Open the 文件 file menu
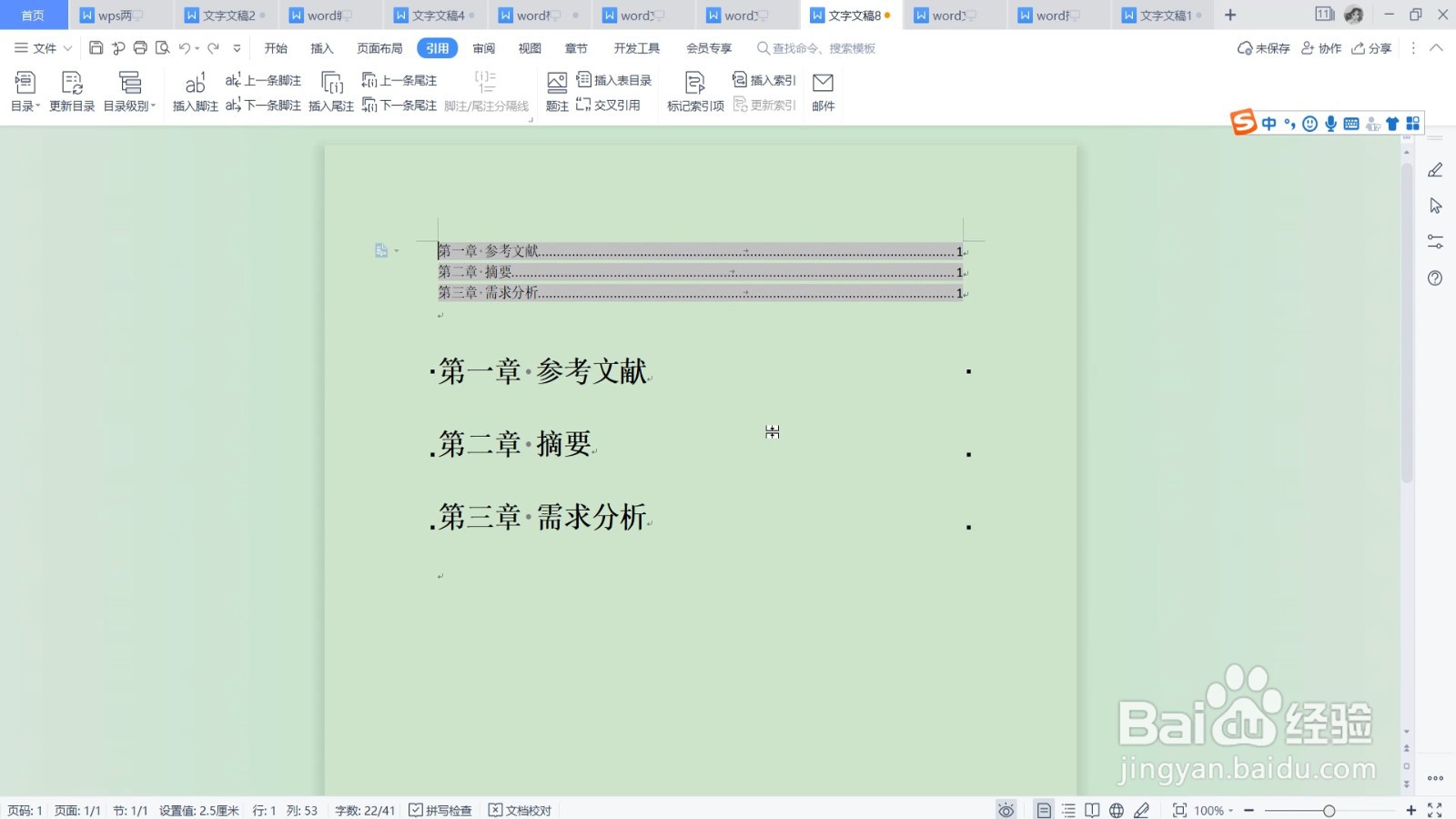 (43, 48)
